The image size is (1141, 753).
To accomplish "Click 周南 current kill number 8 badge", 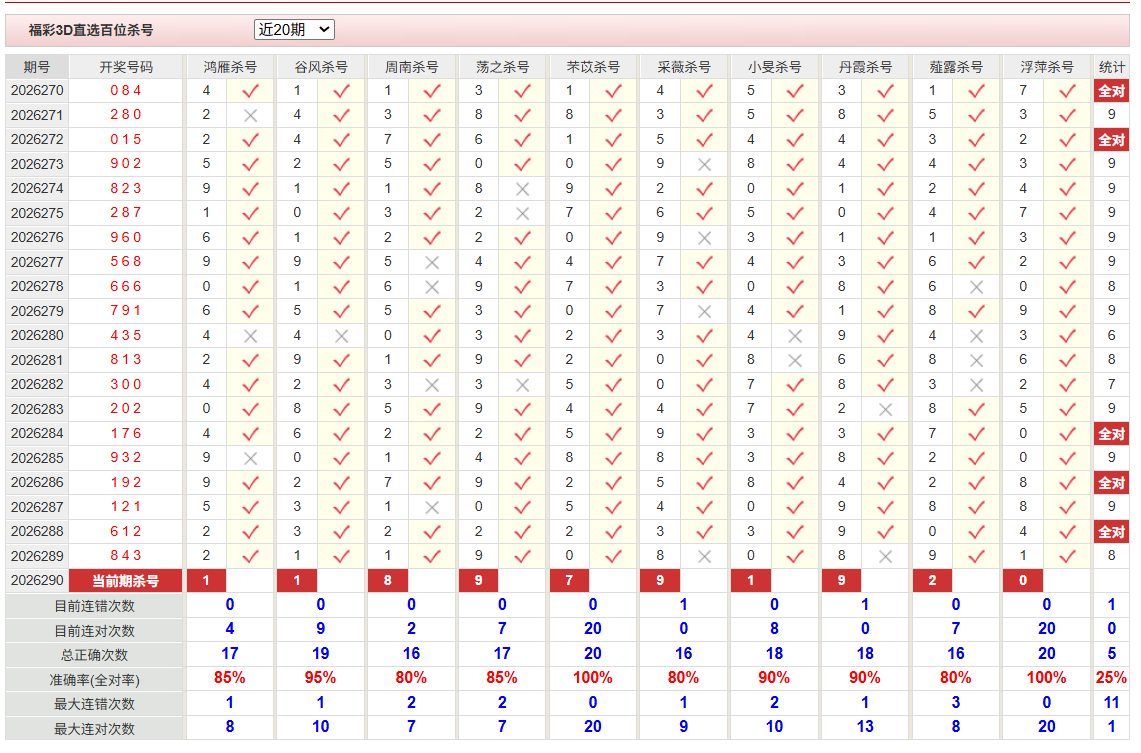I will point(388,581).
